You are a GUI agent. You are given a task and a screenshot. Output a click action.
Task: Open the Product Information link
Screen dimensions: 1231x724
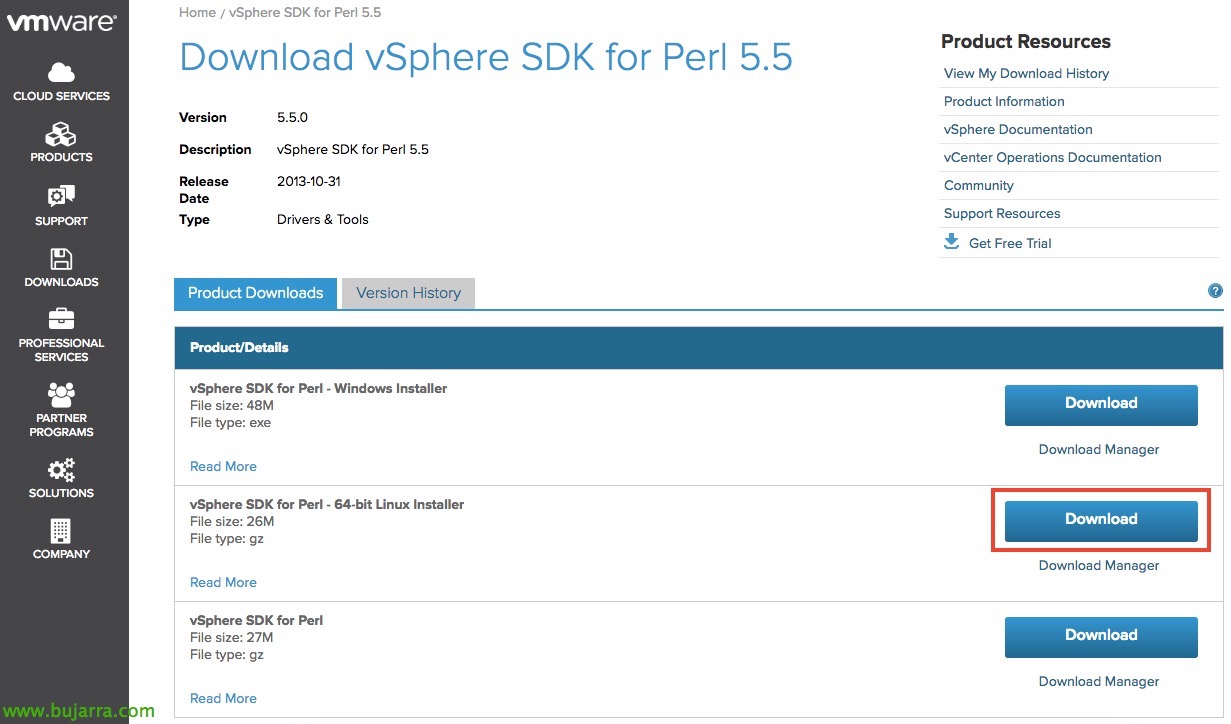coord(1004,102)
